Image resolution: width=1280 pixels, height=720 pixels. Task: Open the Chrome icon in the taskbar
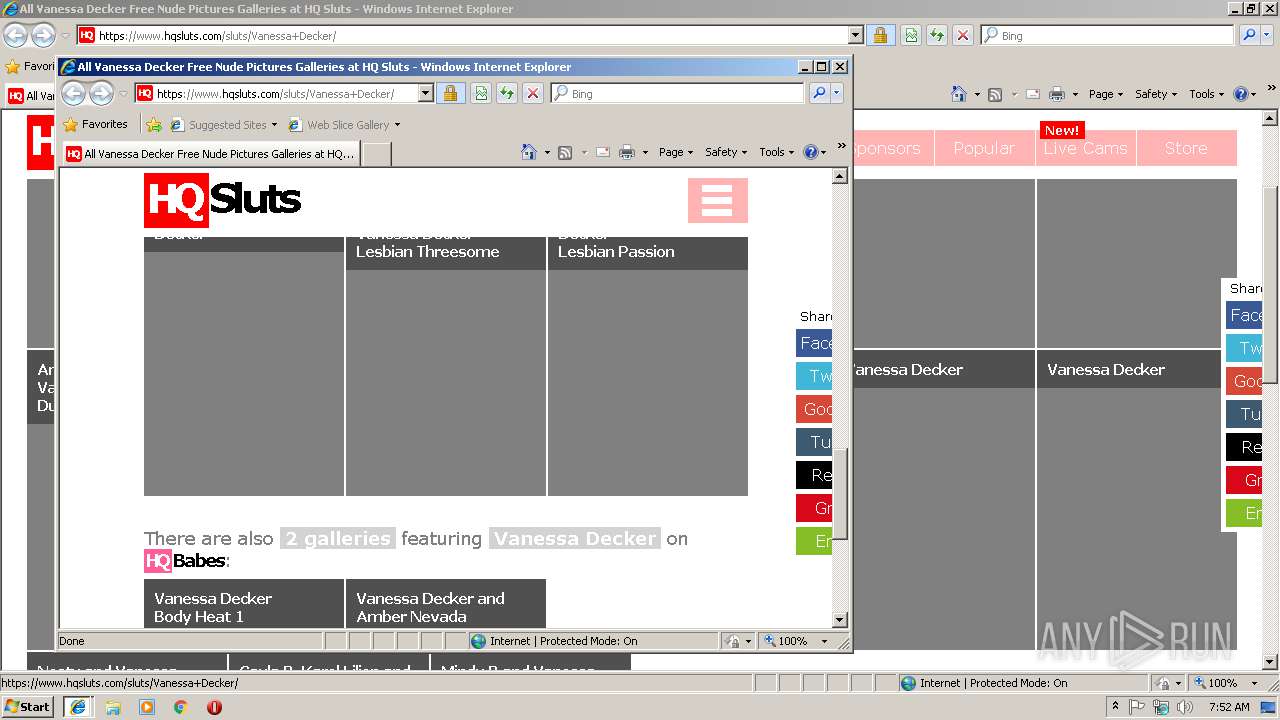coord(180,707)
